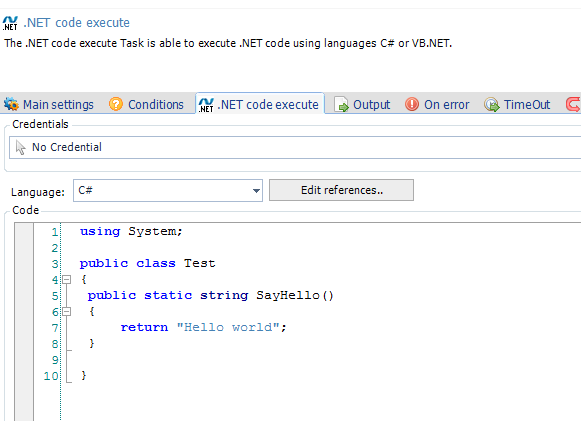Click the .NET logo beside the page title
Screen dimensions: 581x421
tap(10, 23)
